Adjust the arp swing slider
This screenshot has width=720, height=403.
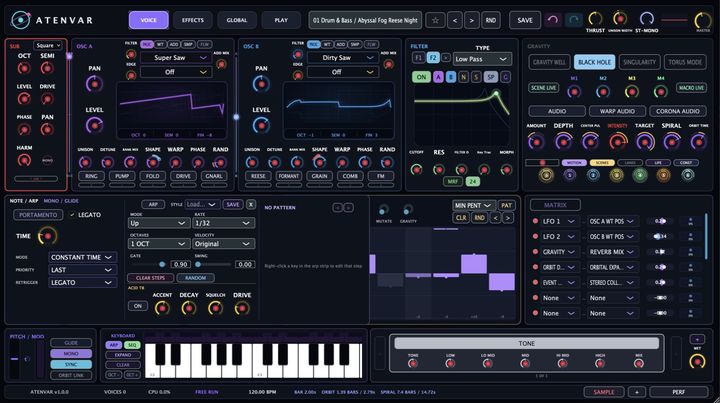(213, 264)
